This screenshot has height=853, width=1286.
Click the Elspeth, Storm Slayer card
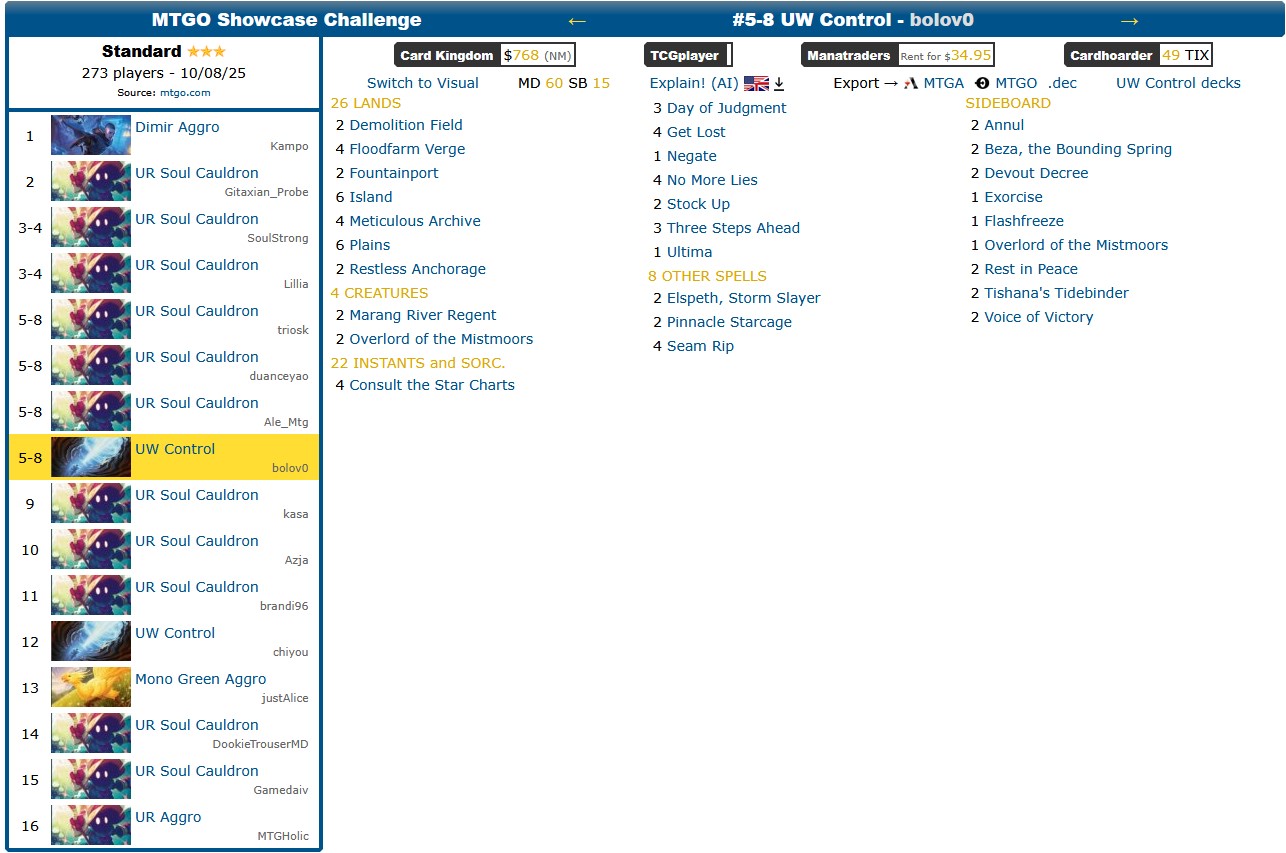(744, 298)
